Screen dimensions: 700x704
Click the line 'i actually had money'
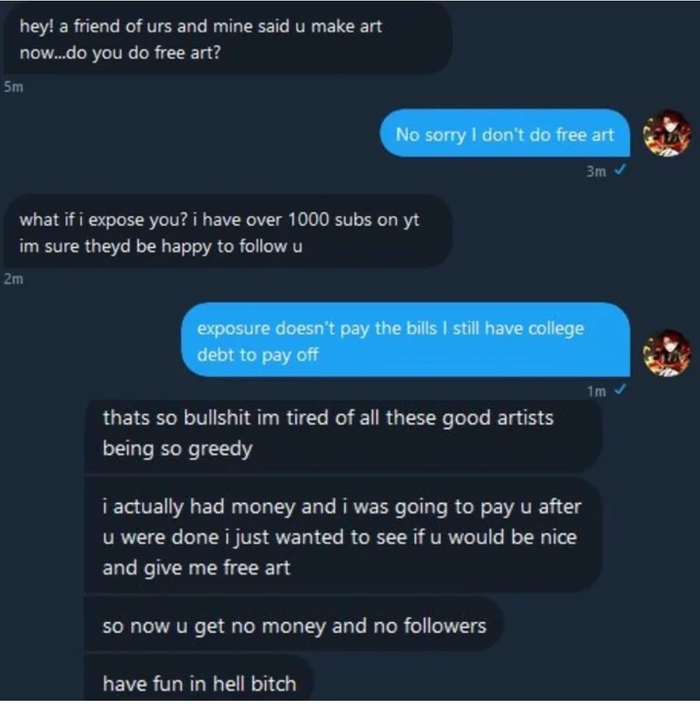341,506
